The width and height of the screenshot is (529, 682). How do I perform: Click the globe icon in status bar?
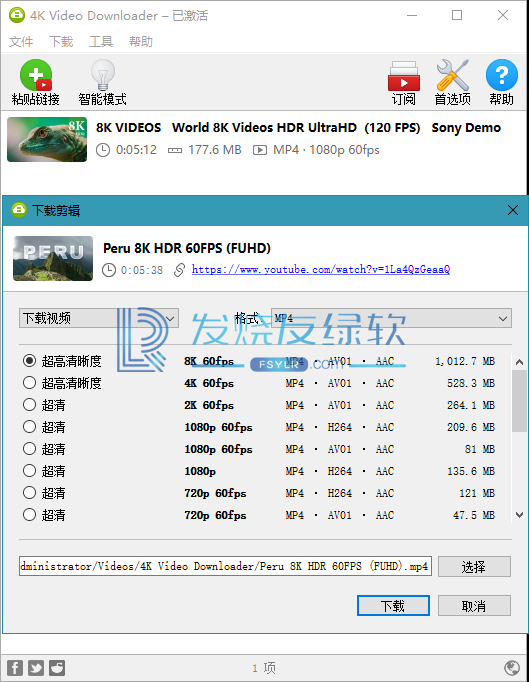512,668
